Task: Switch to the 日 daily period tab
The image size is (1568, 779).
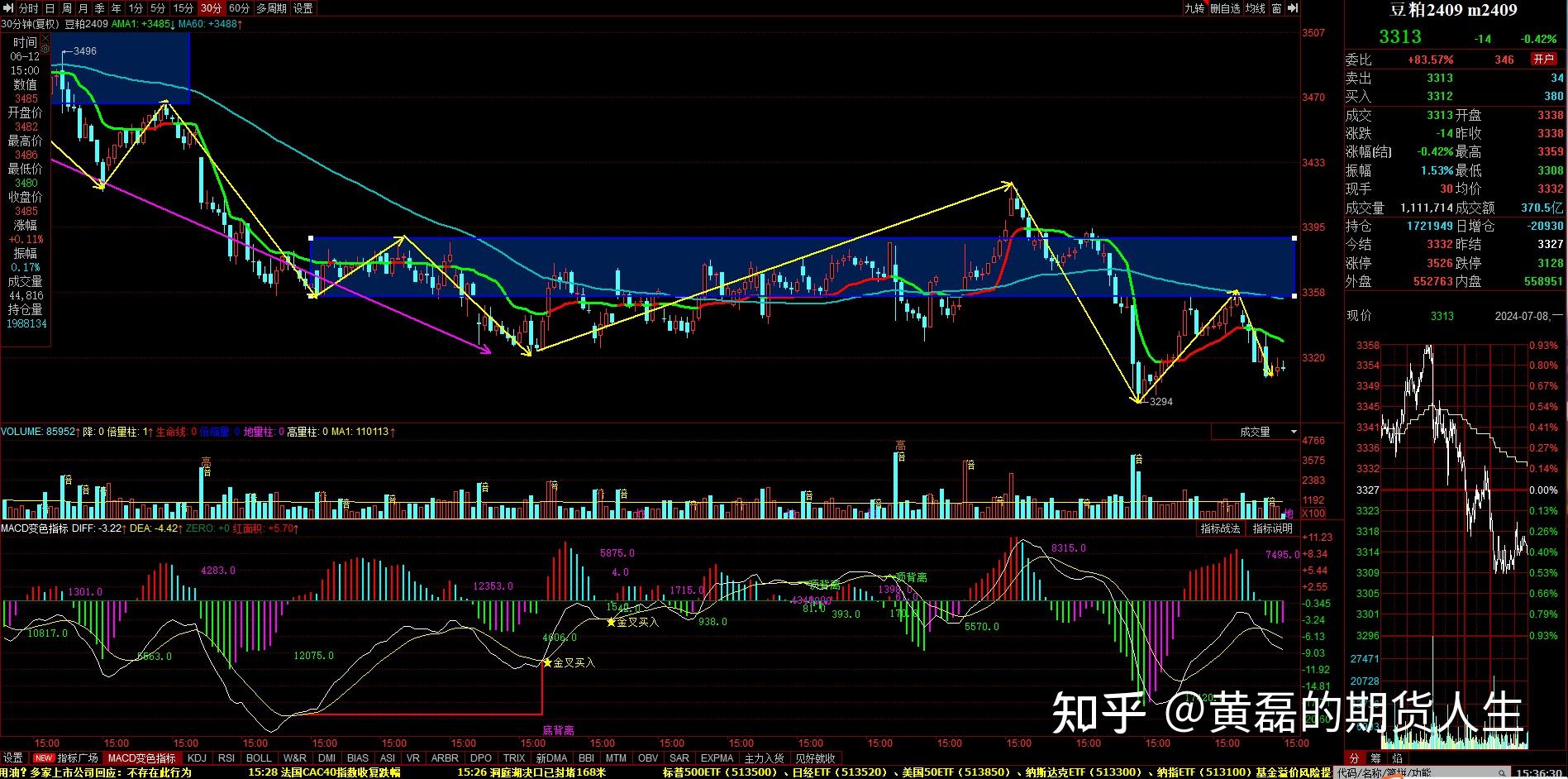Action: 50,8
